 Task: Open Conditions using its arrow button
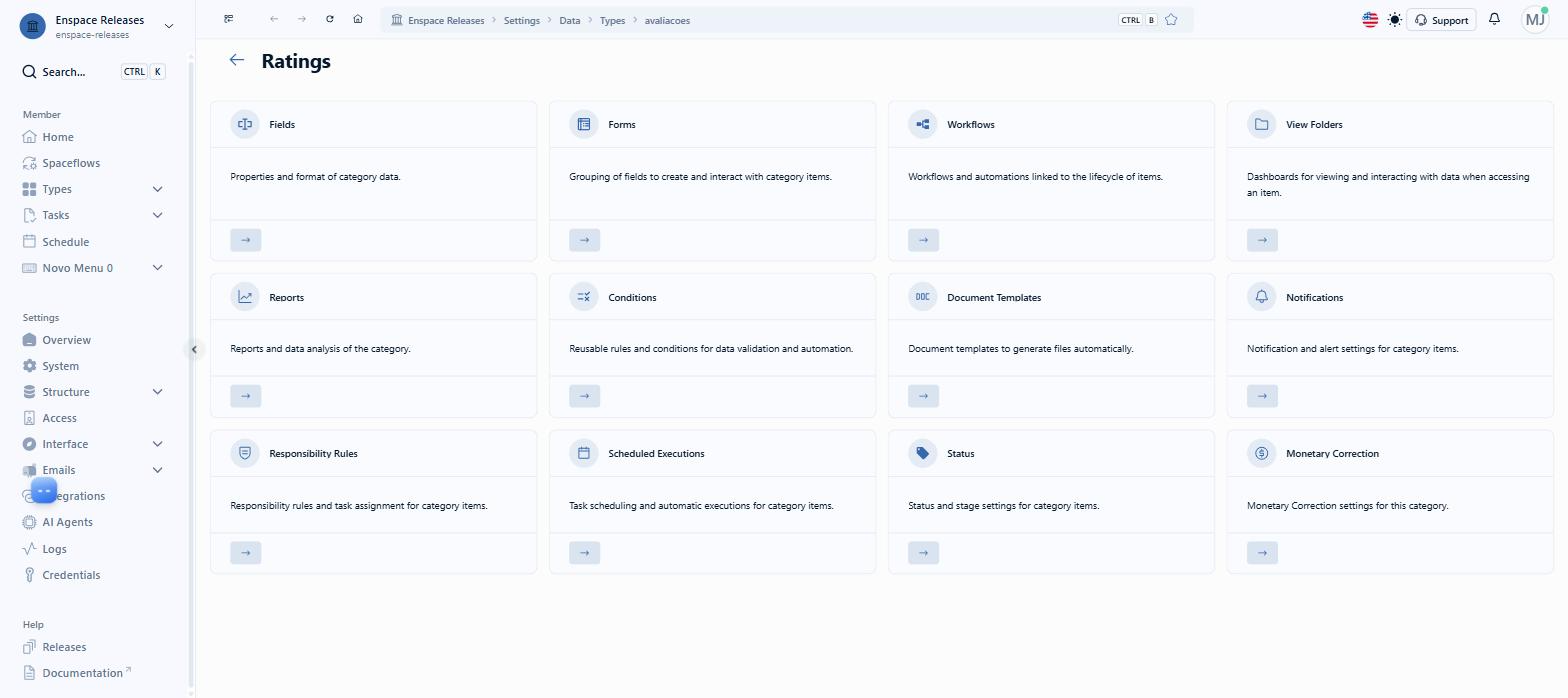[x=585, y=396]
